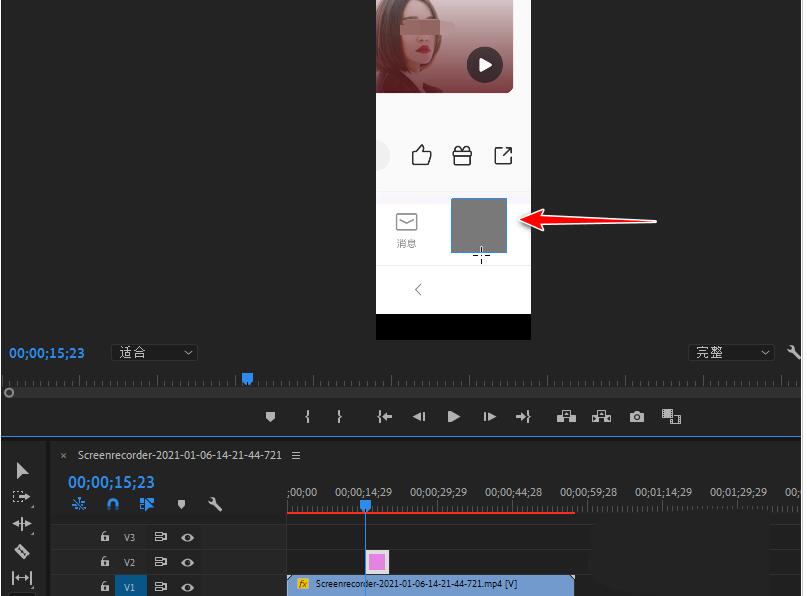Open the sequence panel menu
The height and width of the screenshot is (596, 807).
(x=296, y=455)
